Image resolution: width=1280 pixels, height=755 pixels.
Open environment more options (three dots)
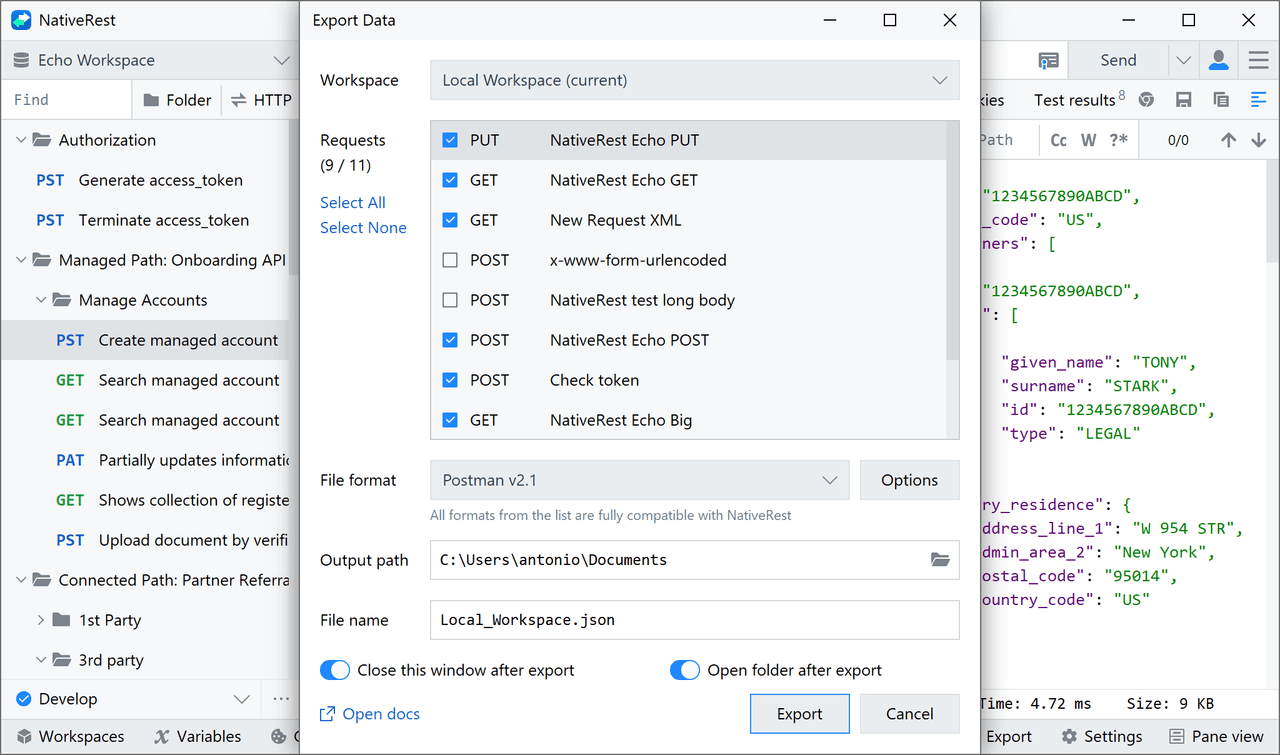281,699
